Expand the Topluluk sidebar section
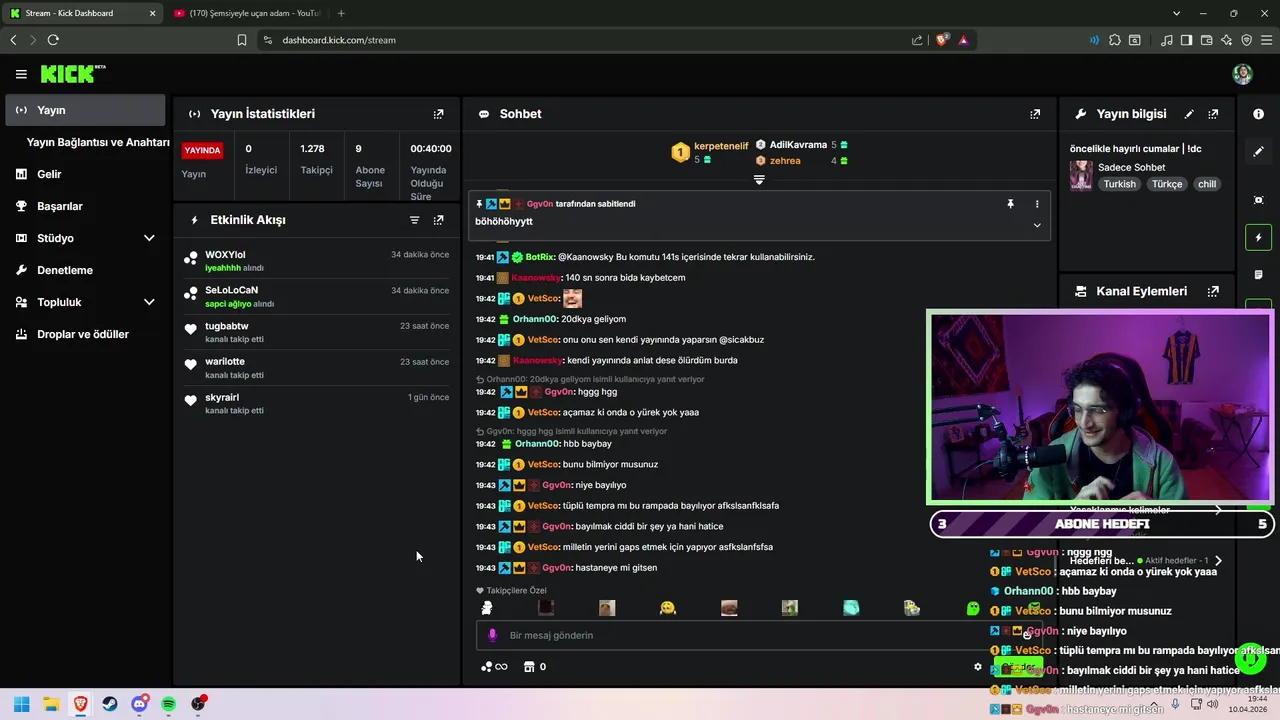Image resolution: width=1280 pixels, height=720 pixels. tap(149, 302)
